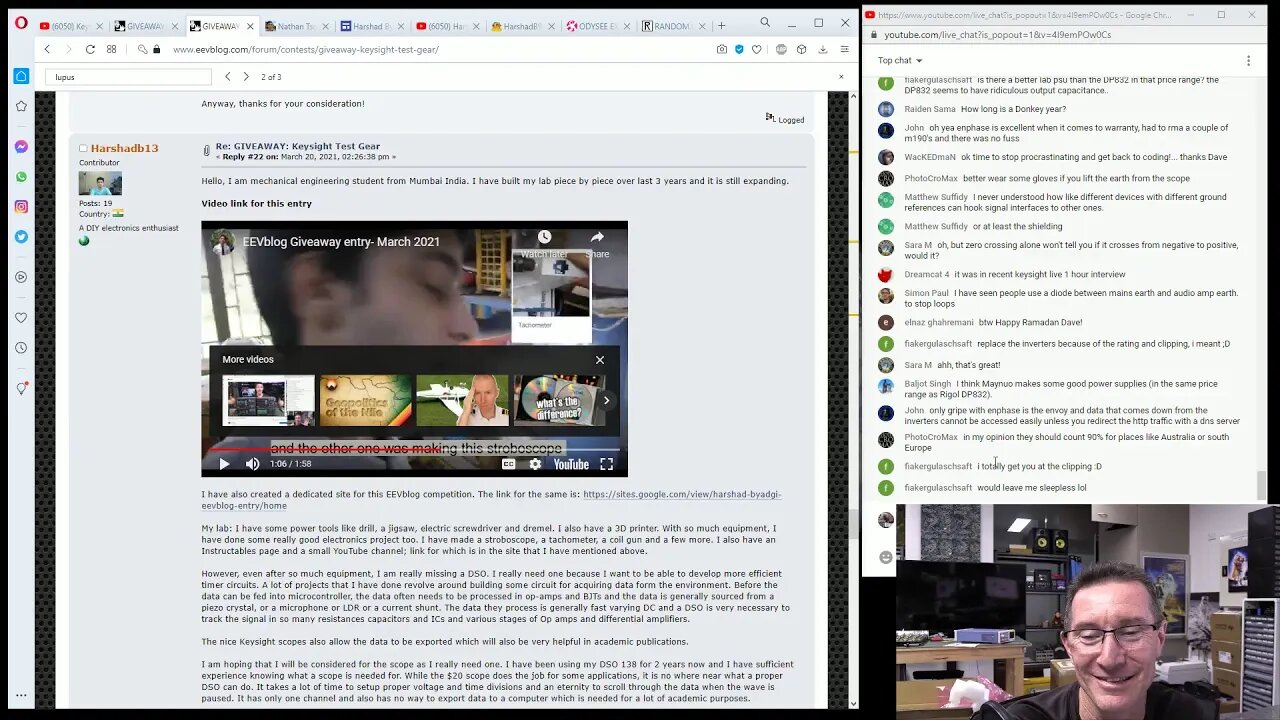The width and height of the screenshot is (1280, 720).
Task: Watch on YouTube via the logo button
Action: pyautogui.click(x=571, y=464)
